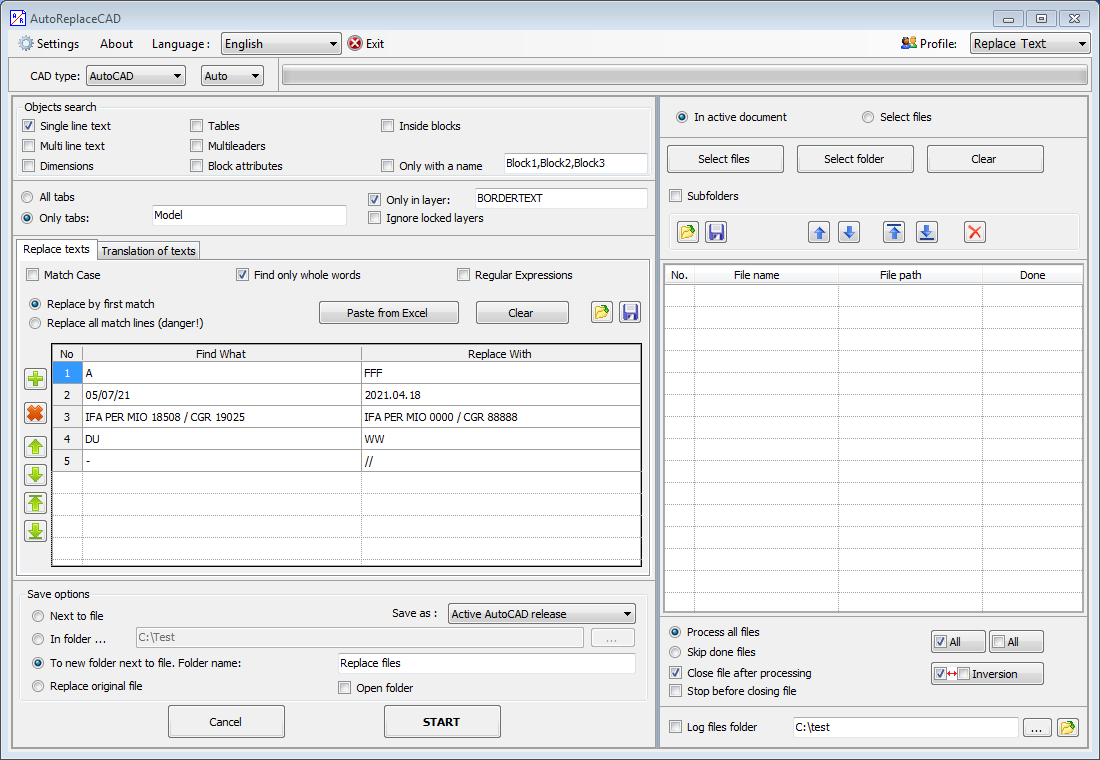Enable Inside blocks option

[387, 126]
